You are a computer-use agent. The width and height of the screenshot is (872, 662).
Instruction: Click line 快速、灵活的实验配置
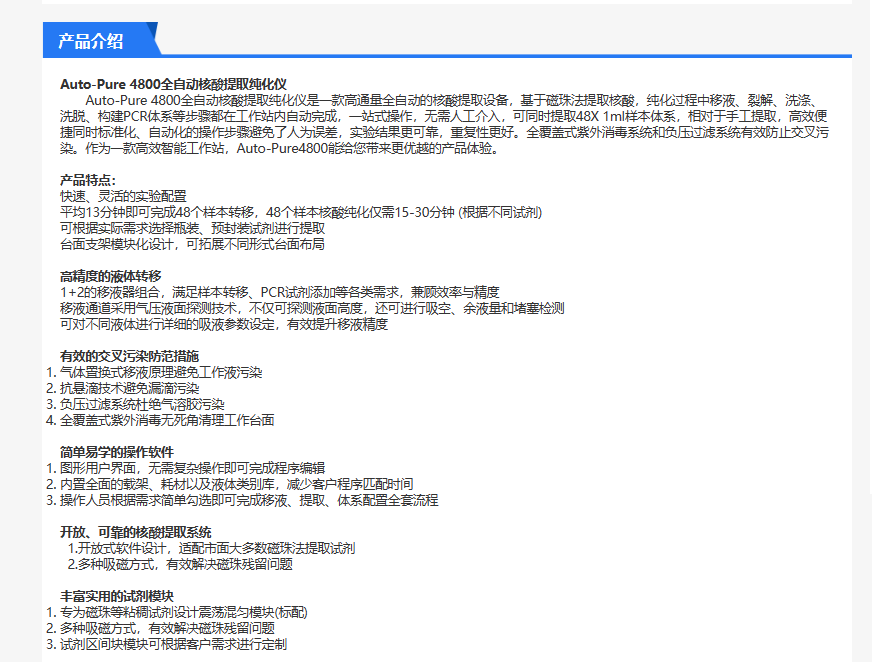[123, 196]
